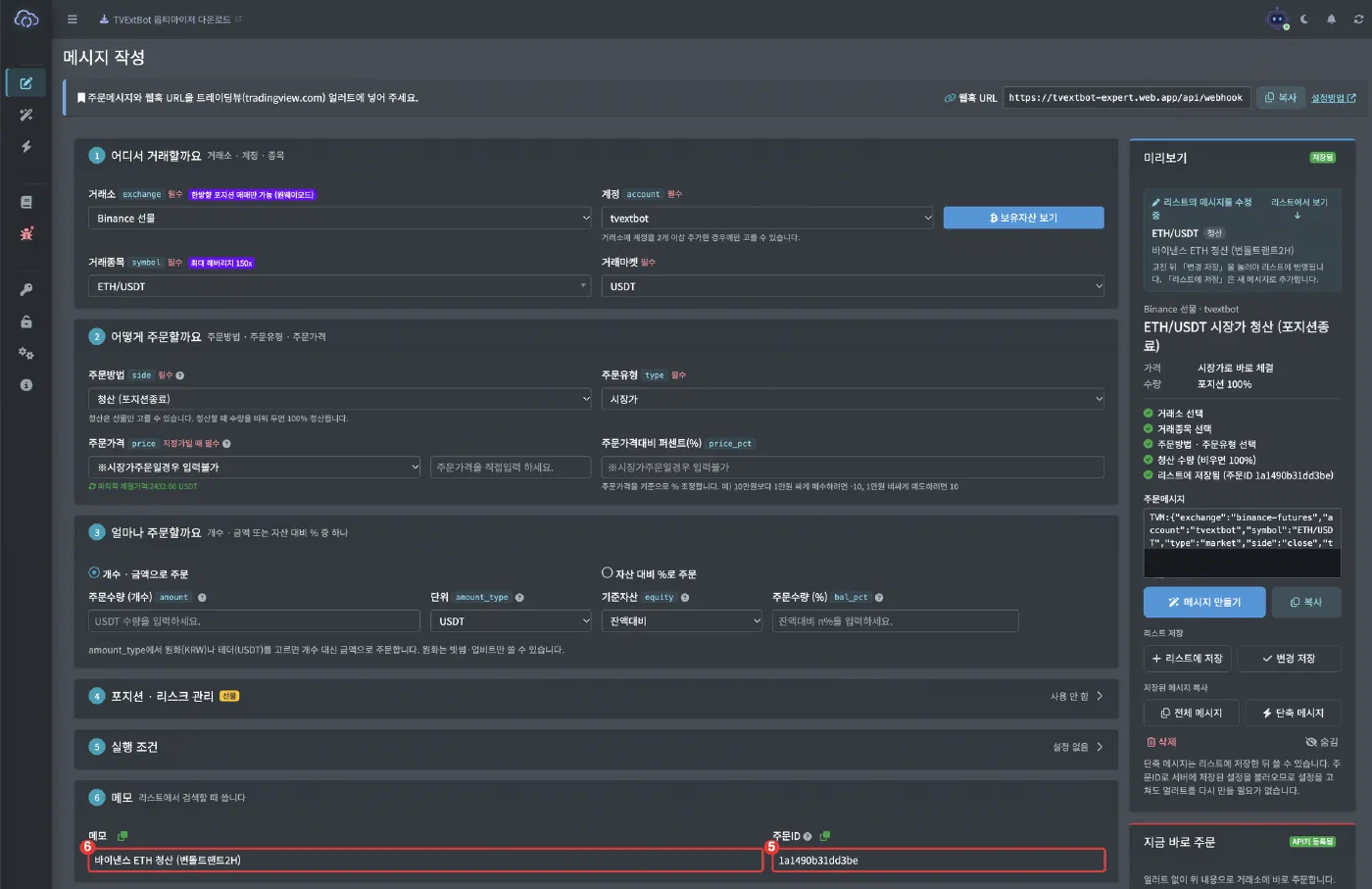
Task: Click the refresh icon in top bar
Action: pyautogui.click(x=1358, y=19)
